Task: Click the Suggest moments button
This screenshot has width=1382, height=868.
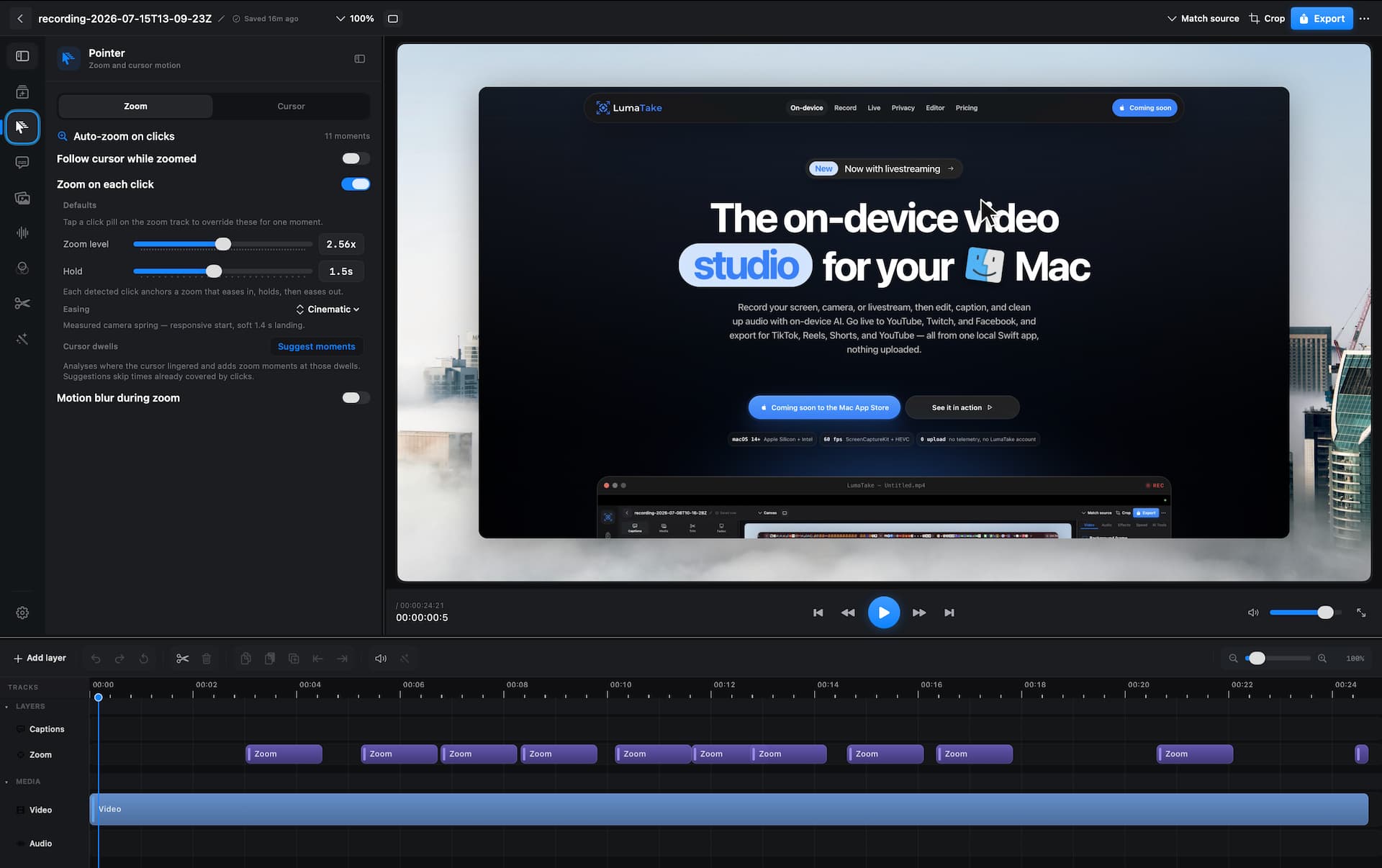Action: click(317, 347)
